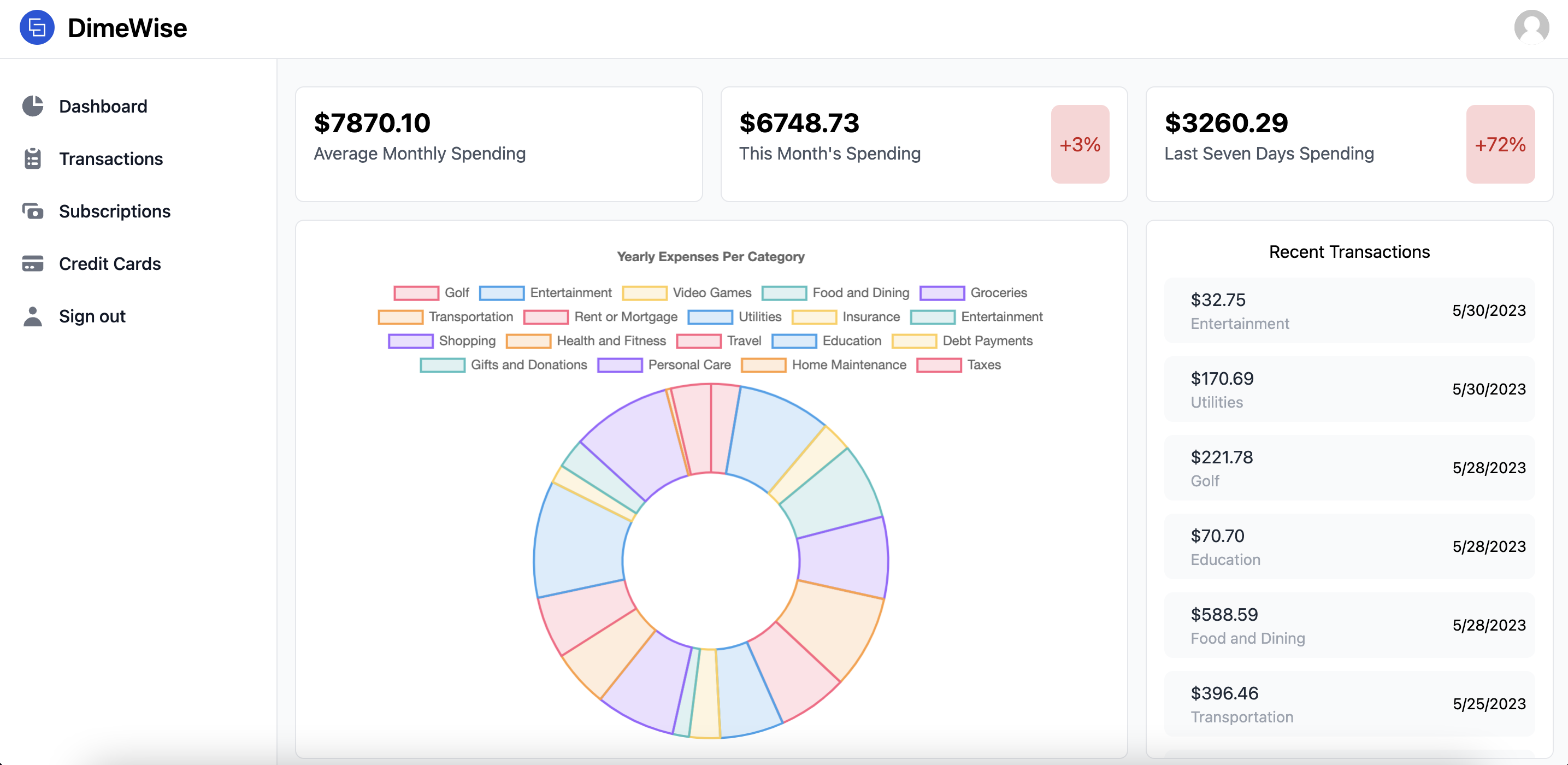Toggle the Video Games legend swatch
The height and width of the screenshot is (765, 1568).
[645, 293]
